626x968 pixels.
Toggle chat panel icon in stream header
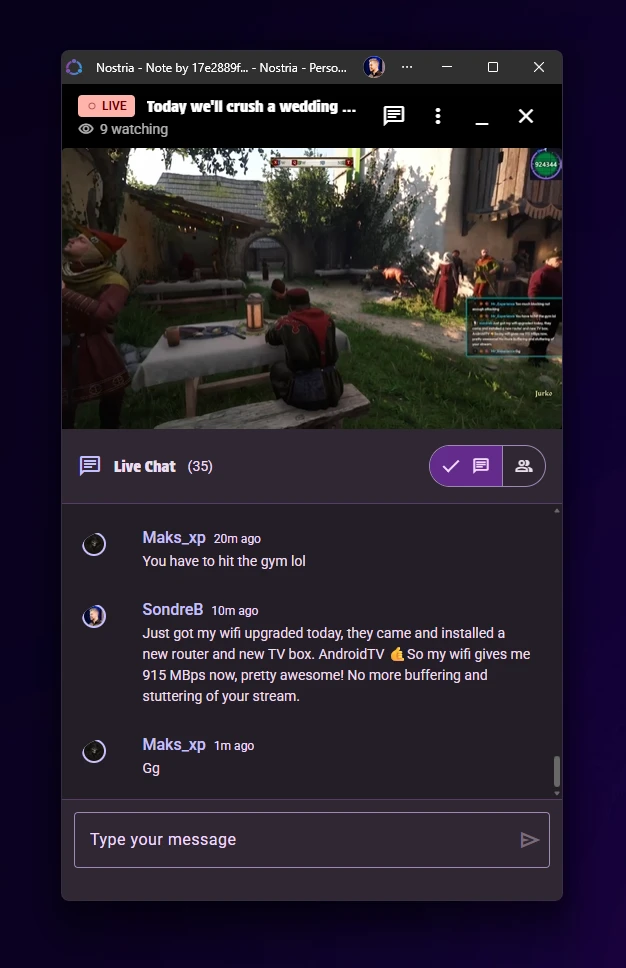[x=393, y=115]
